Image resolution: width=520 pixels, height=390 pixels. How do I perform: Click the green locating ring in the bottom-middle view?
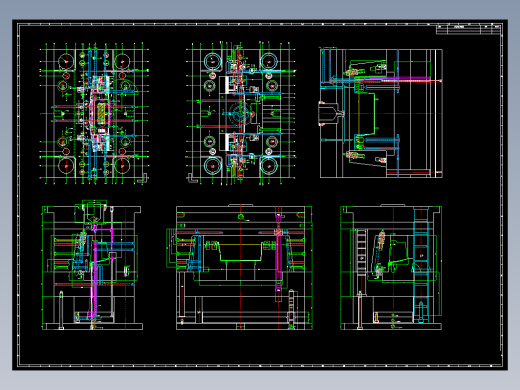point(241,217)
